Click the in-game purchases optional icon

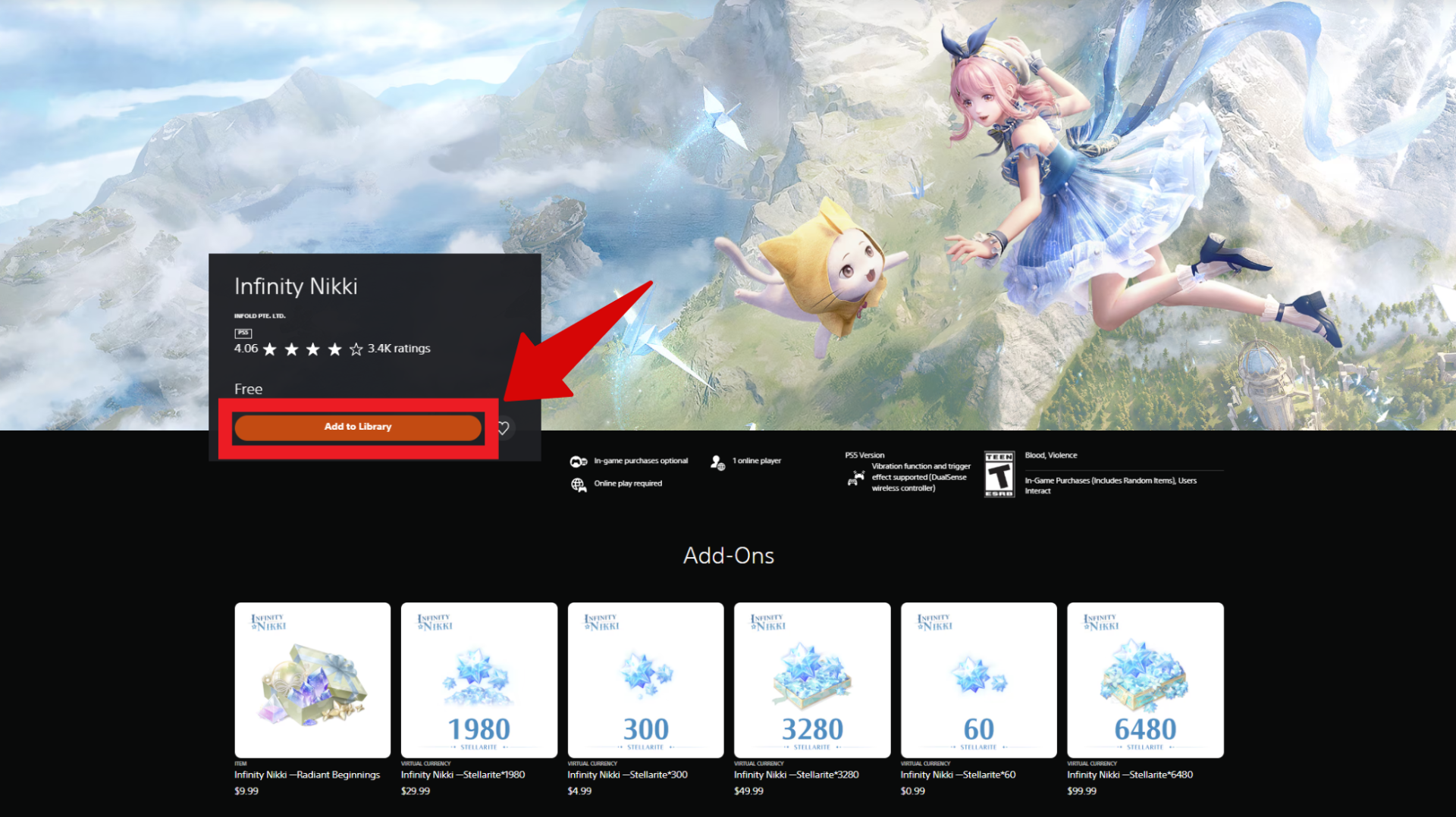pos(579,462)
